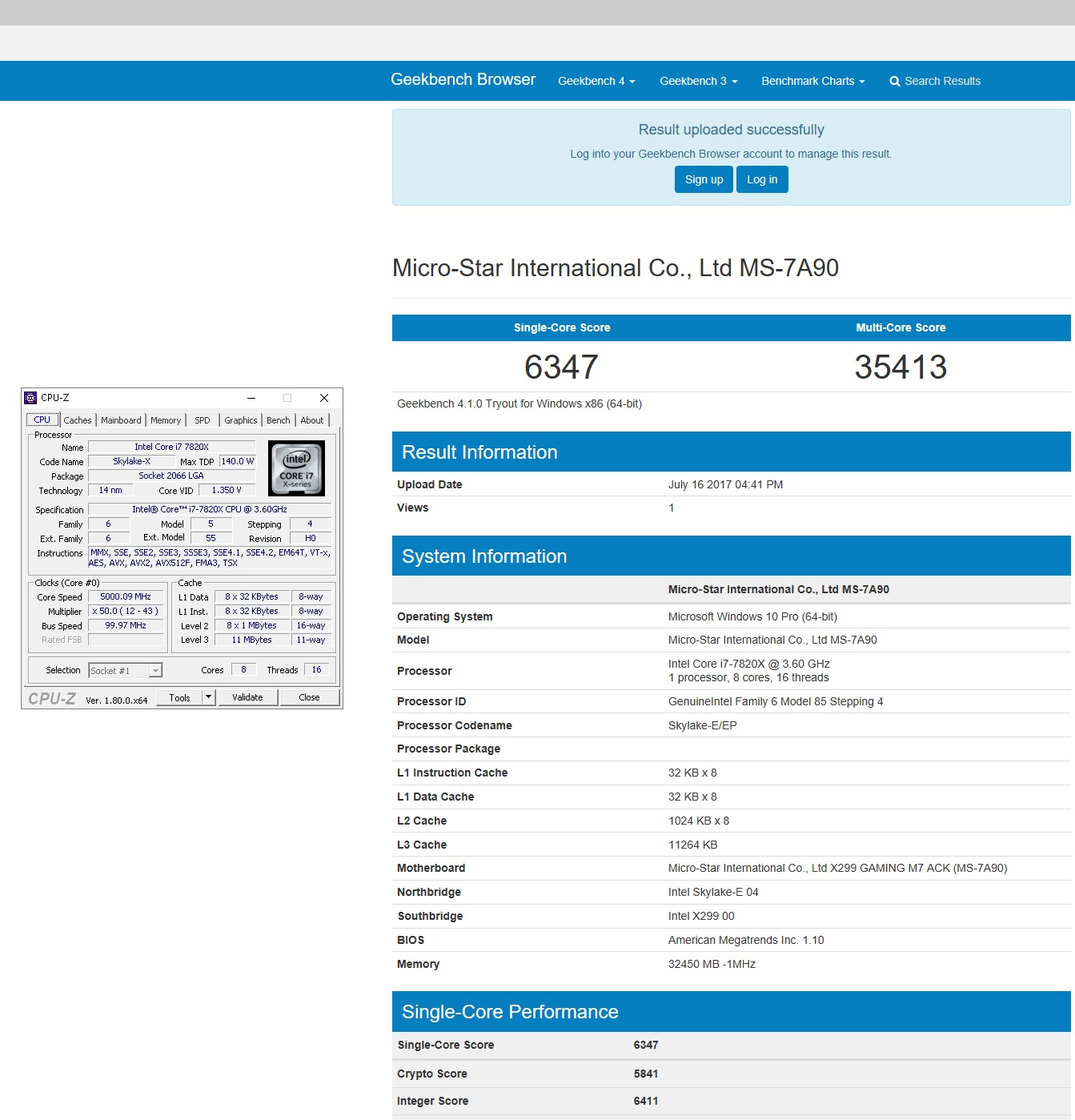This screenshot has width=1075, height=1120.
Task: Click the 'Geekbench 4.1.0 Tryout' version line
Action: click(x=519, y=403)
